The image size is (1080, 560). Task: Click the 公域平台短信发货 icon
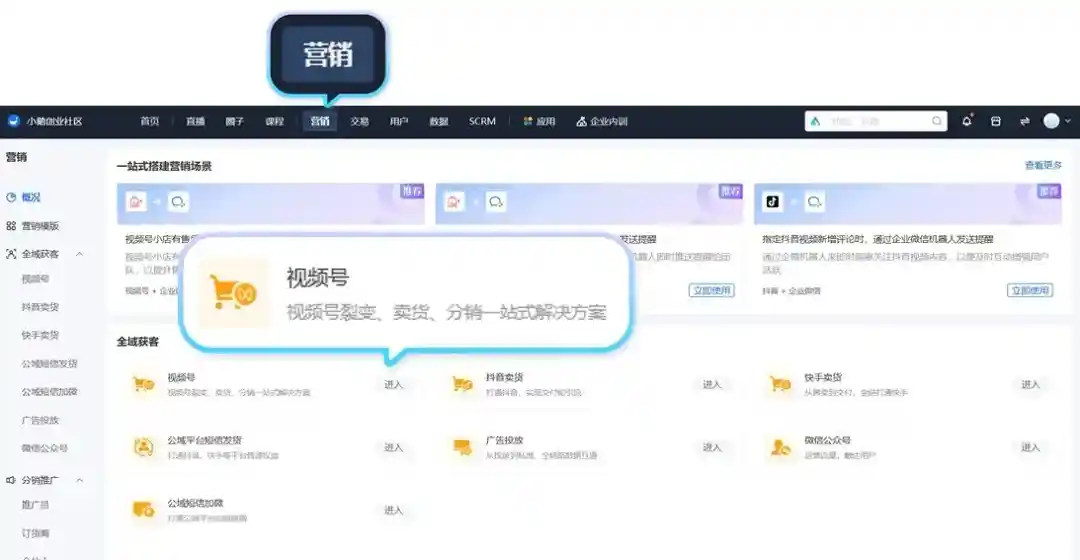tap(143, 447)
